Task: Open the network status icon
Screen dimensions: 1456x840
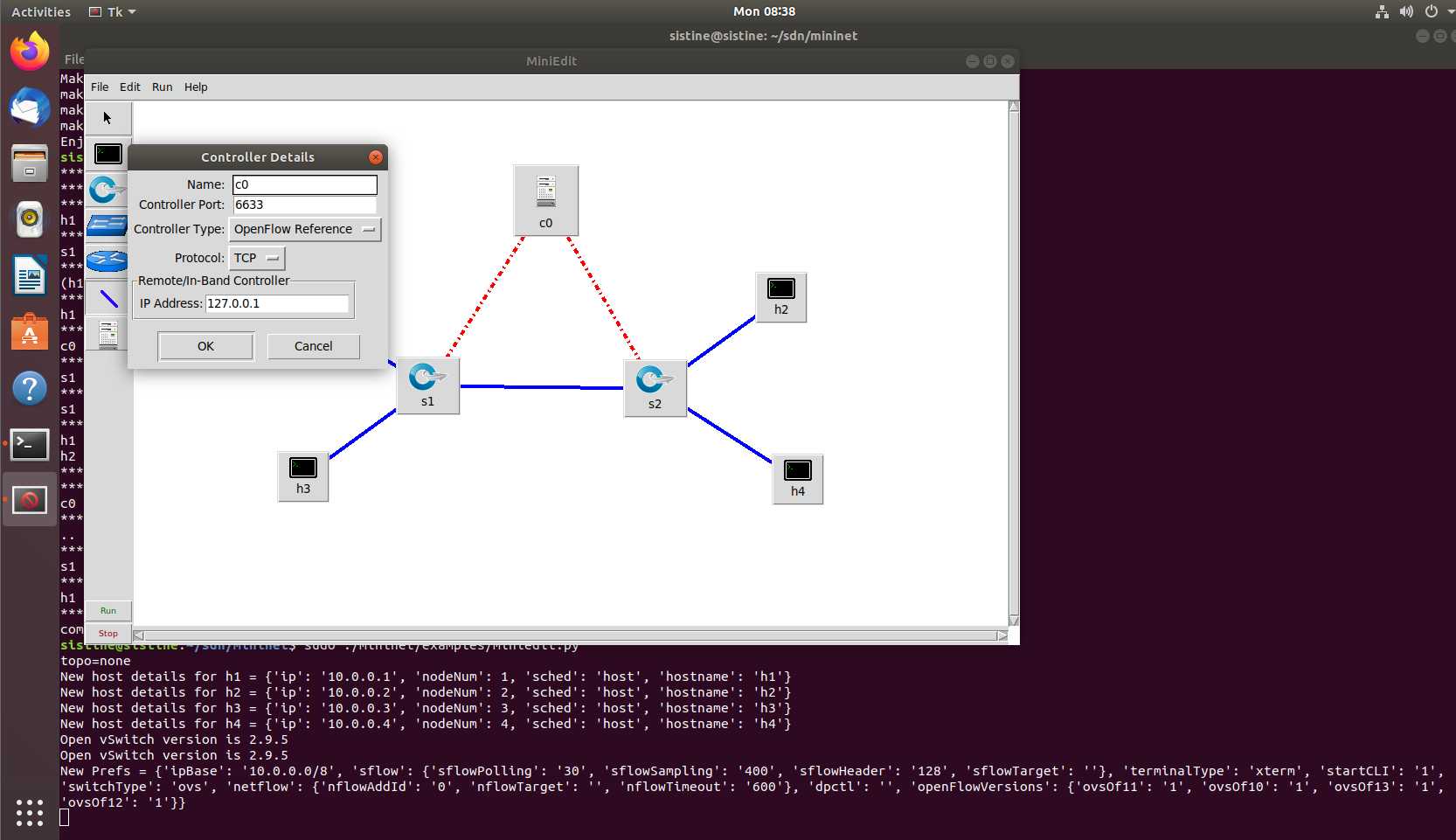Action: (1382, 11)
